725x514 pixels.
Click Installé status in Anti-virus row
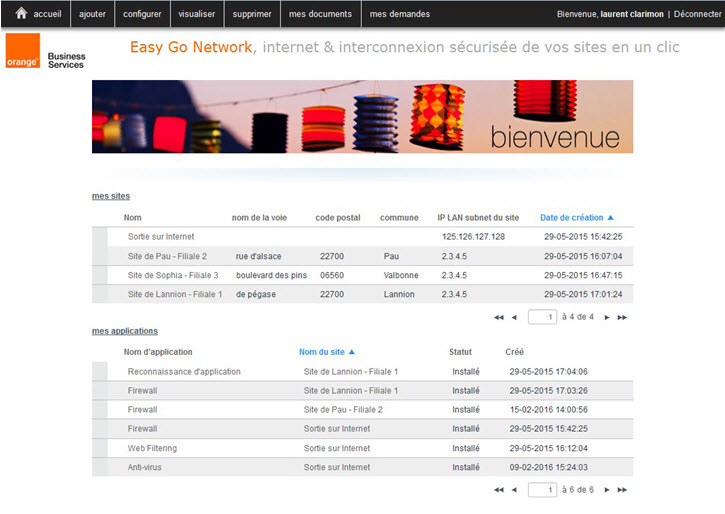(466, 467)
